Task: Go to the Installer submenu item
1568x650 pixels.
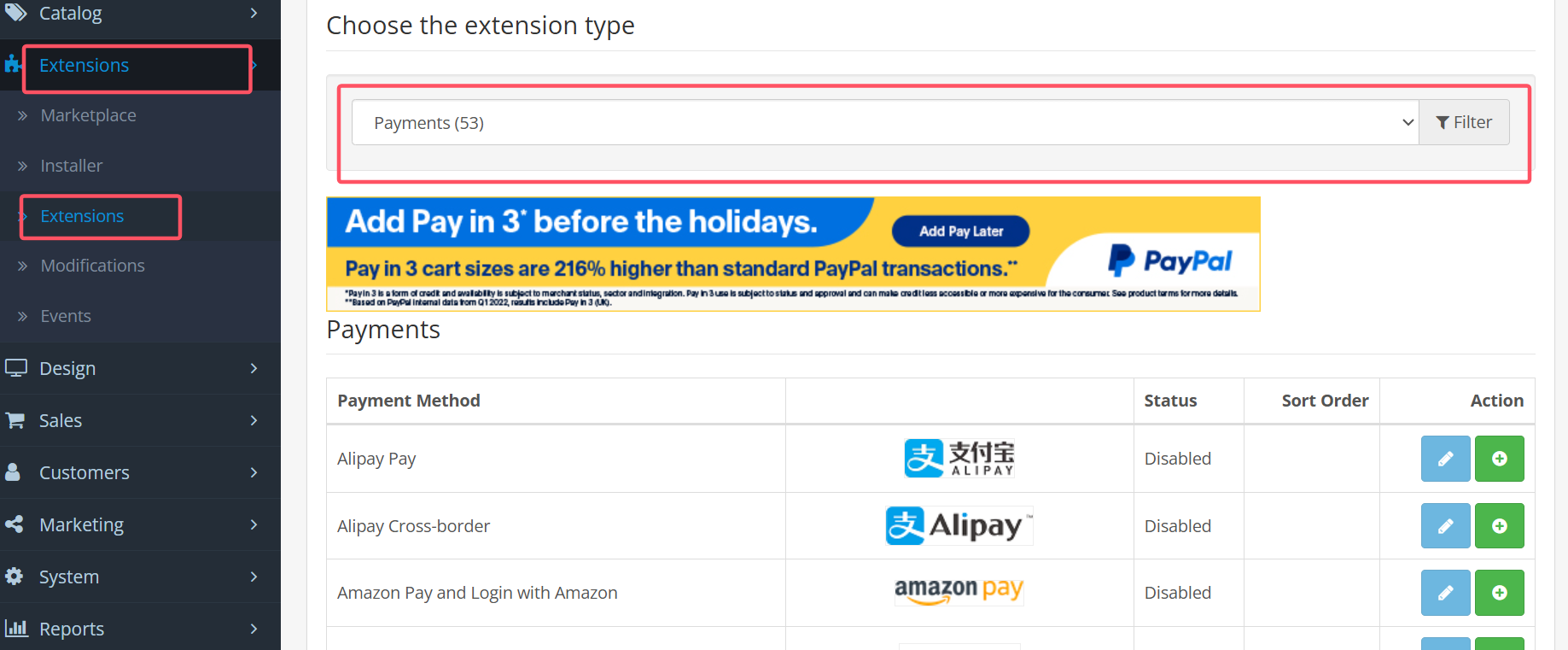Action: tap(72, 166)
